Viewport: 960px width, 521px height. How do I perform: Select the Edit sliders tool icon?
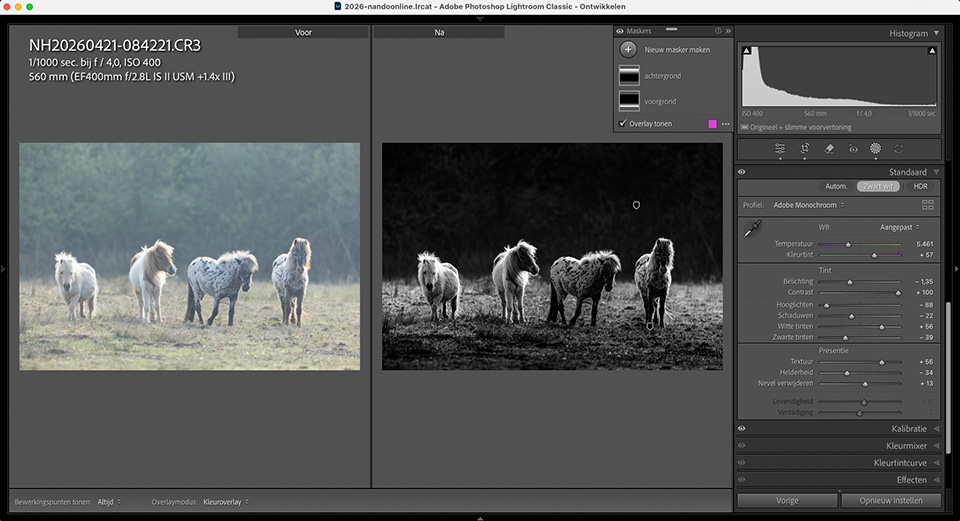780,148
